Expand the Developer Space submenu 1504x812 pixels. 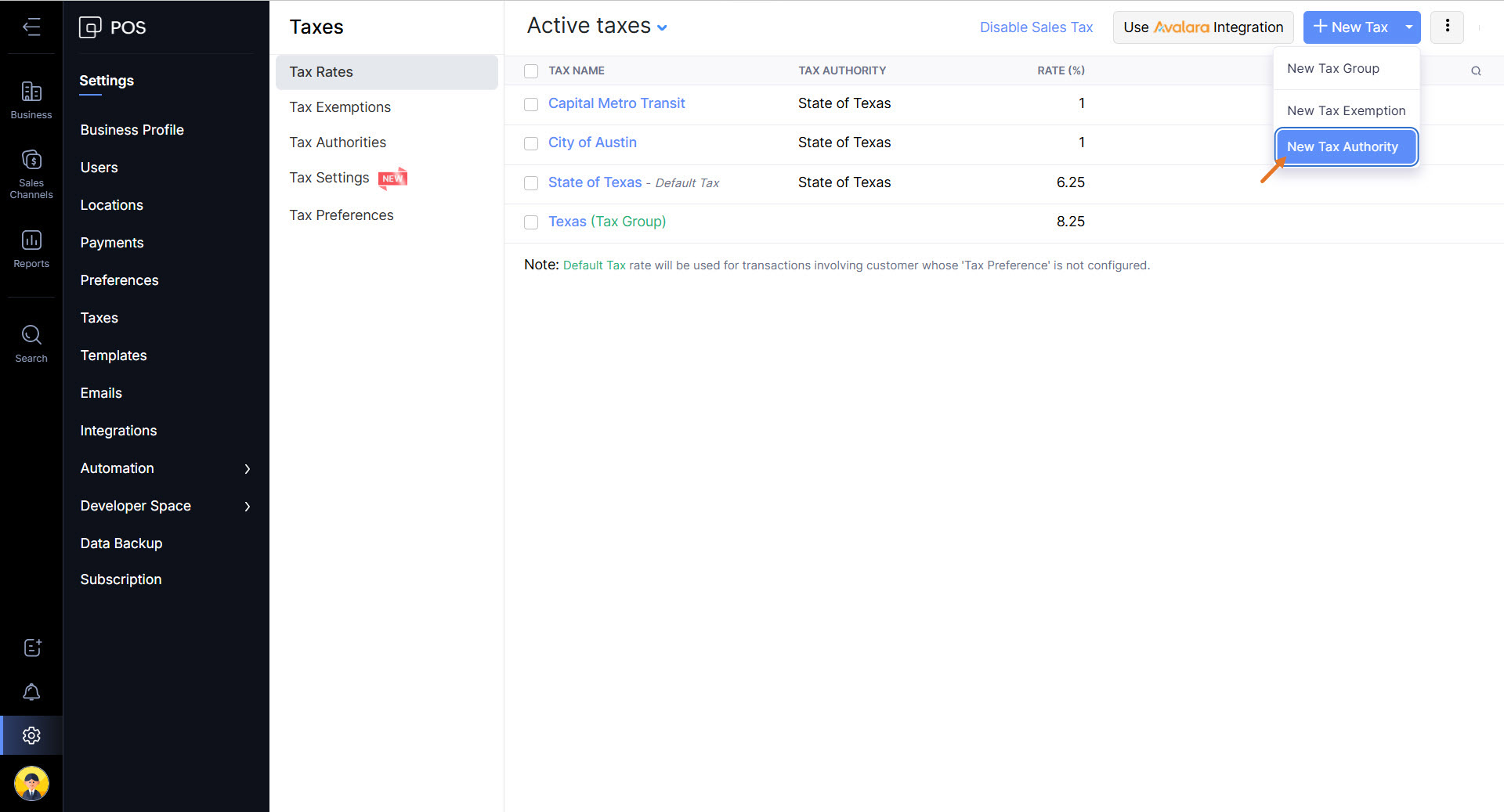point(248,507)
